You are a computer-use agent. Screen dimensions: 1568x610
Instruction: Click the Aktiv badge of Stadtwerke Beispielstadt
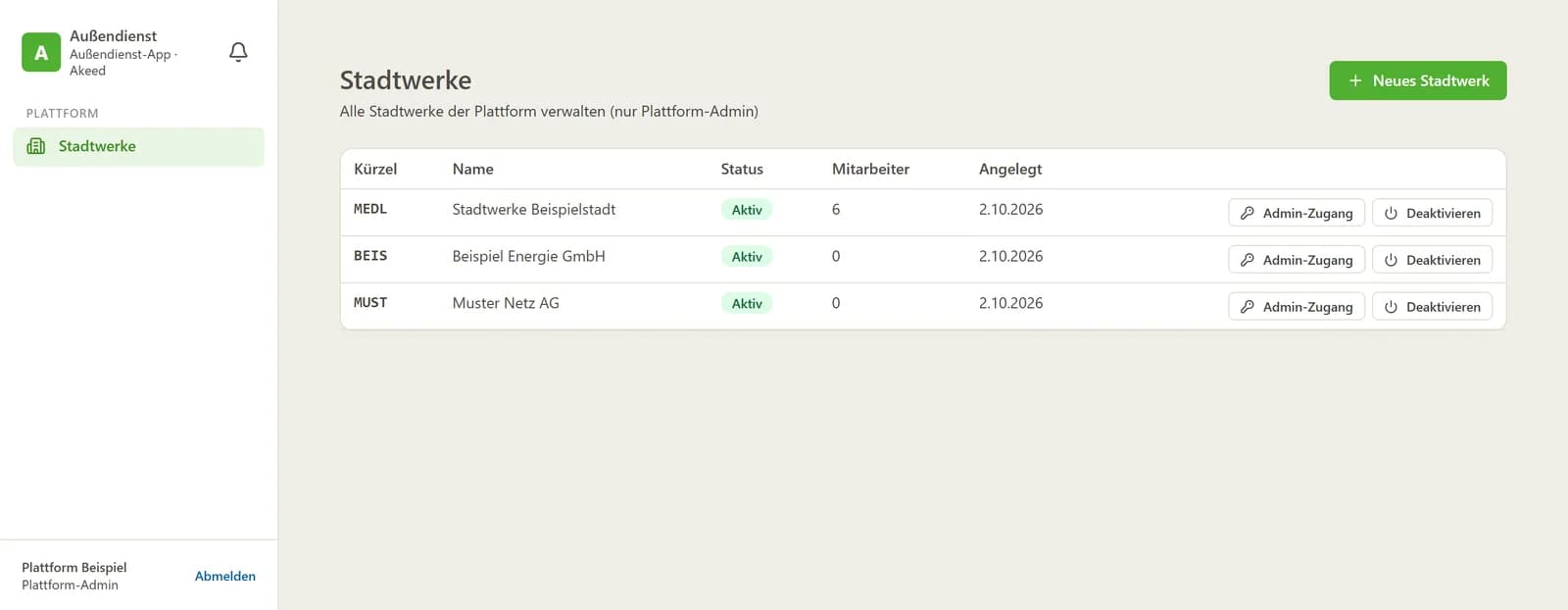click(747, 210)
